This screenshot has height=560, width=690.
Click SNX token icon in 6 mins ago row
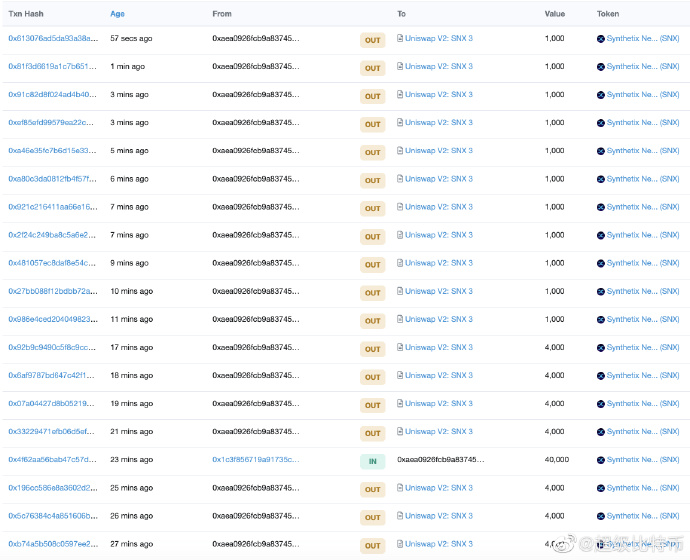point(601,179)
